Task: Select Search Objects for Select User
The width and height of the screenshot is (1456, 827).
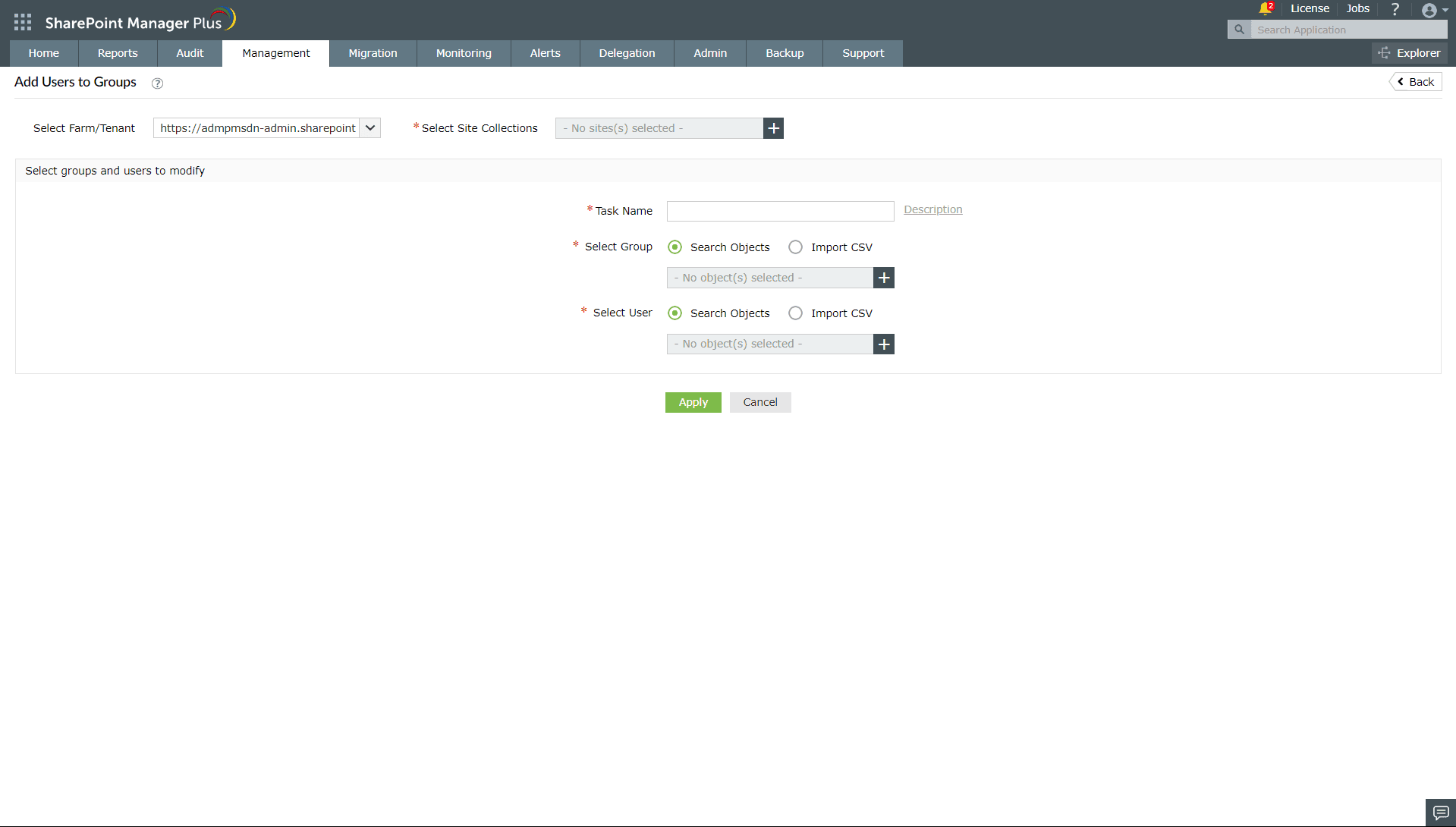Action: (x=675, y=313)
